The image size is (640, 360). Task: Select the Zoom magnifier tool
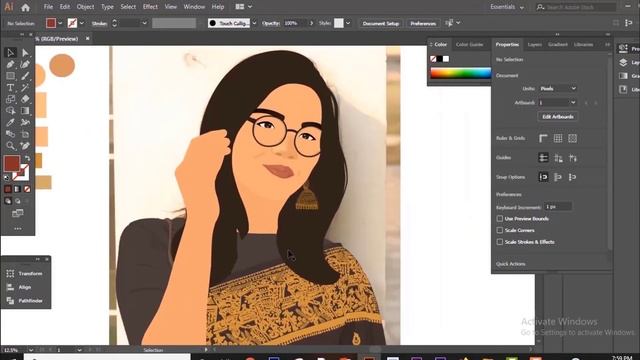pyautogui.click(x=10, y=146)
